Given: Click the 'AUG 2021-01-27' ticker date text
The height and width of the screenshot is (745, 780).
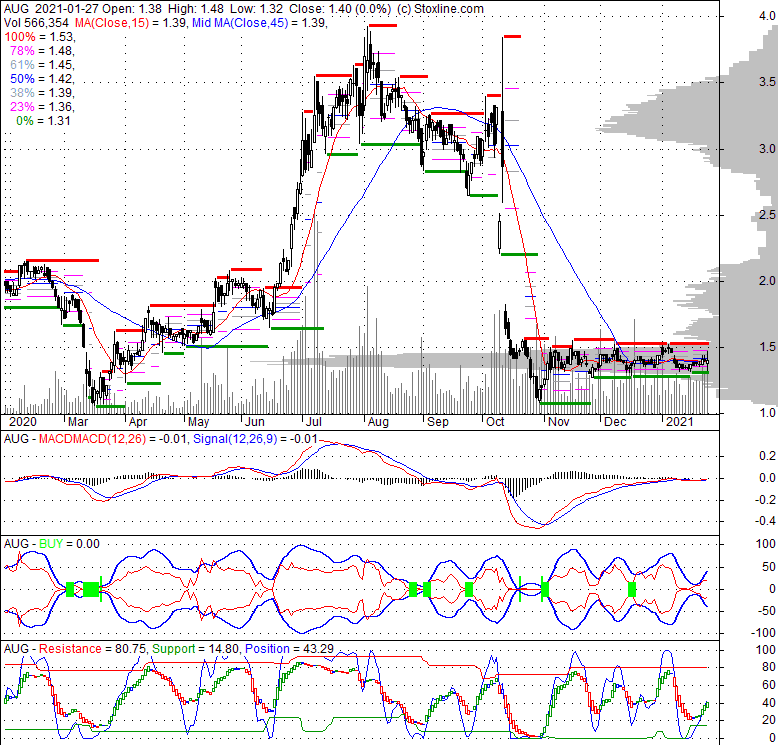Looking at the screenshot, I should point(51,9).
